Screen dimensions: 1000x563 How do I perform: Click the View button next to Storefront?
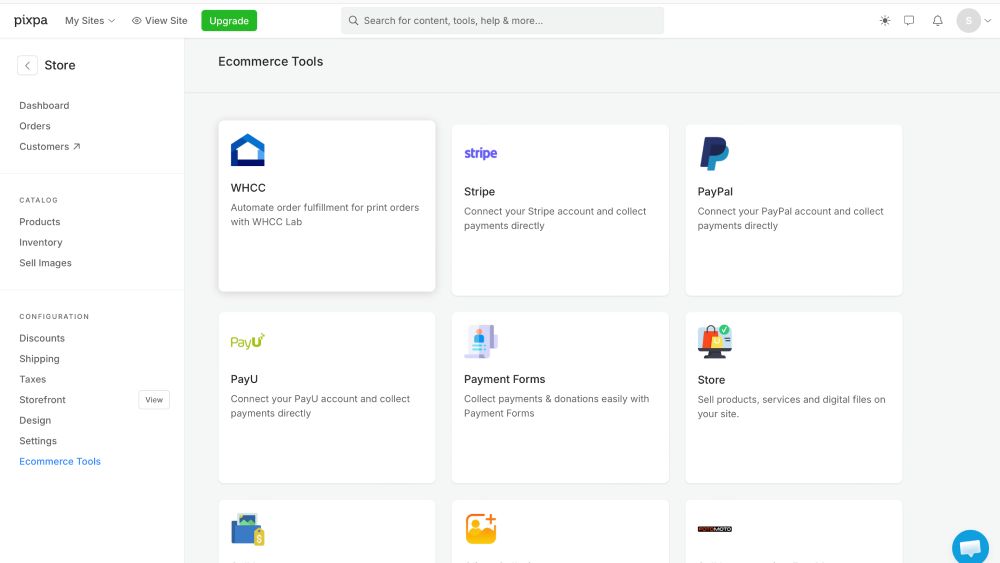click(x=154, y=400)
